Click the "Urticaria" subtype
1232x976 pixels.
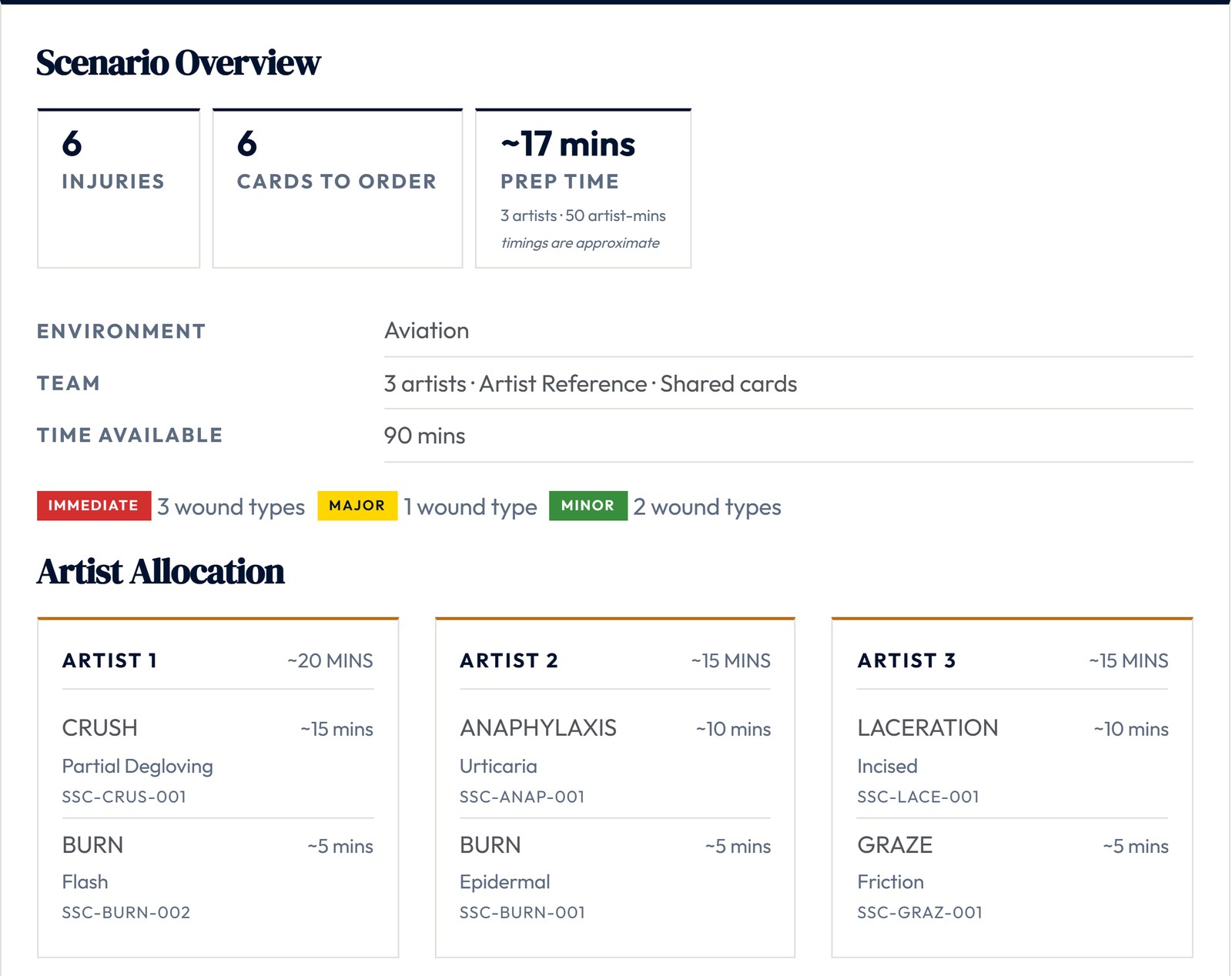(498, 767)
